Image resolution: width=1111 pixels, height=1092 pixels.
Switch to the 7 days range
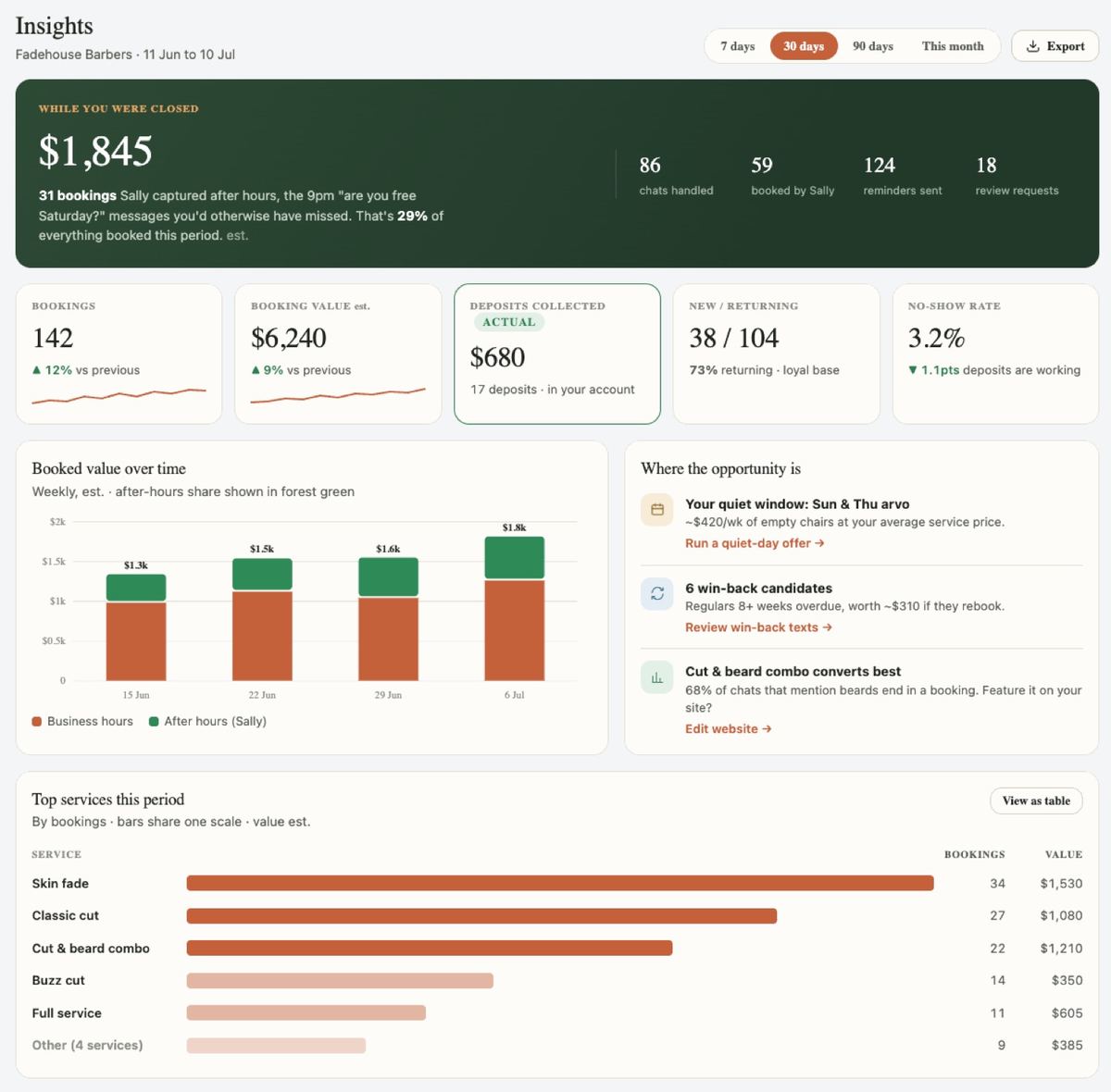738,46
